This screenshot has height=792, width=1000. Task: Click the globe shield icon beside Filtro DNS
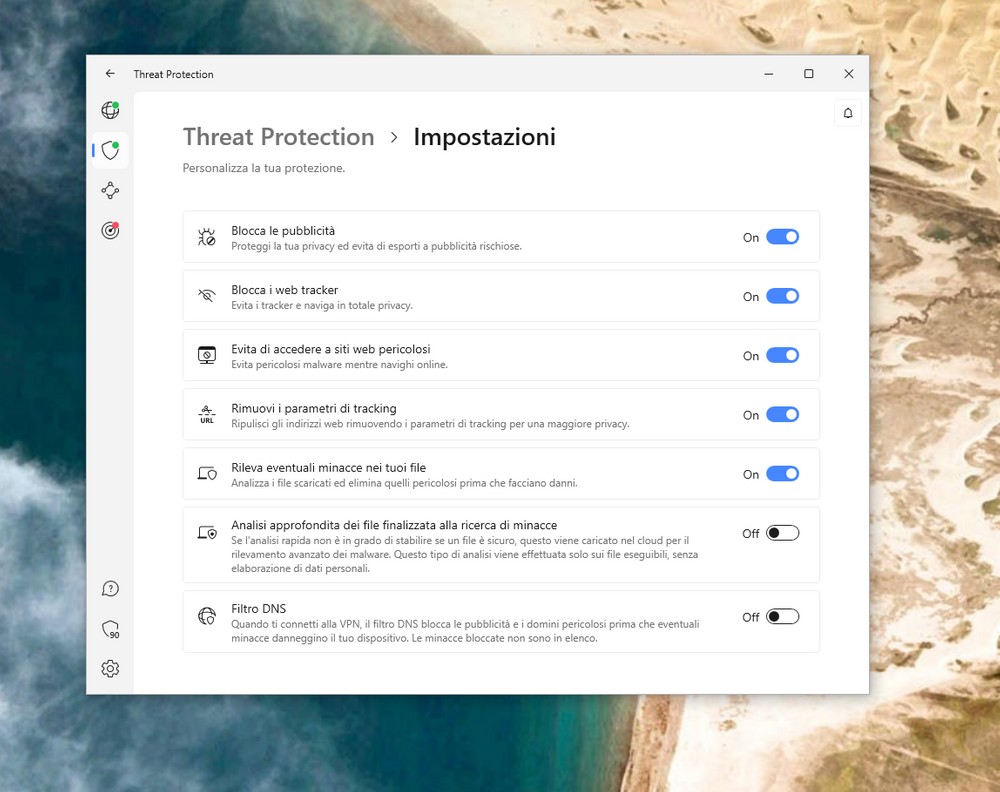coord(207,616)
